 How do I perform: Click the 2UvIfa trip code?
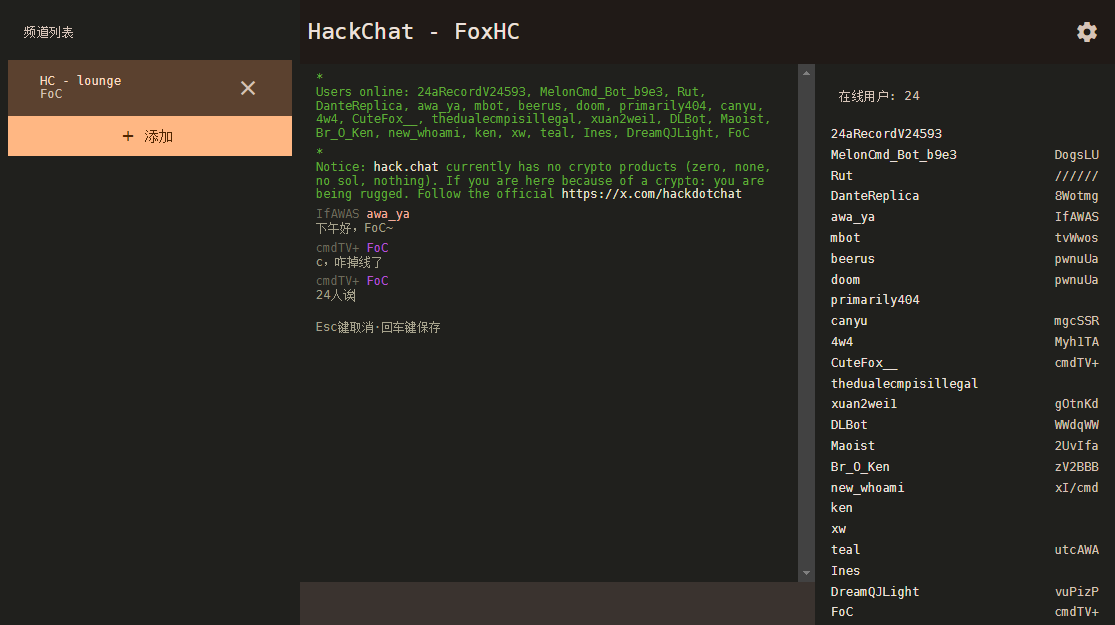coord(1077,446)
